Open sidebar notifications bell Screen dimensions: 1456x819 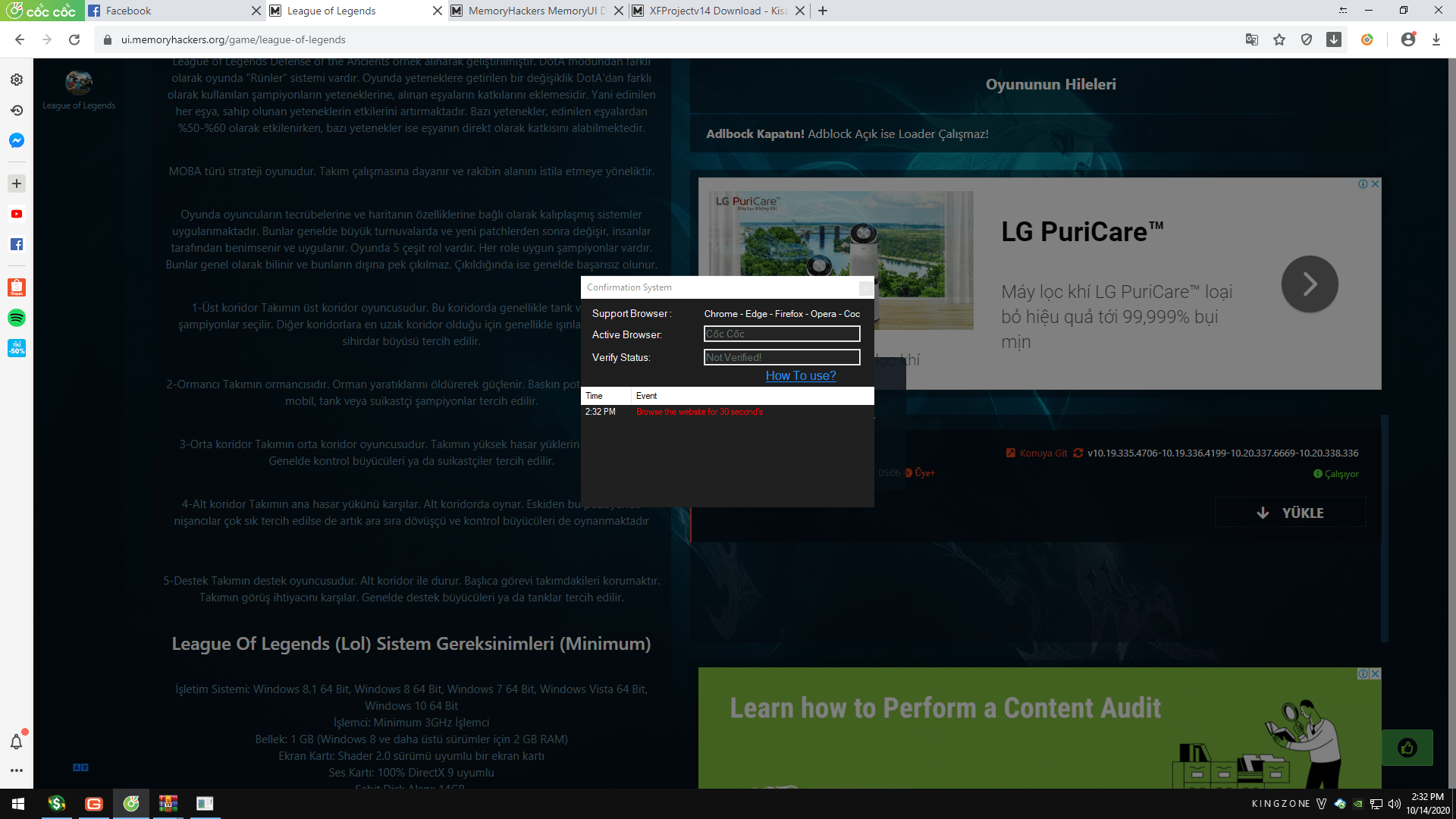[x=17, y=742]
